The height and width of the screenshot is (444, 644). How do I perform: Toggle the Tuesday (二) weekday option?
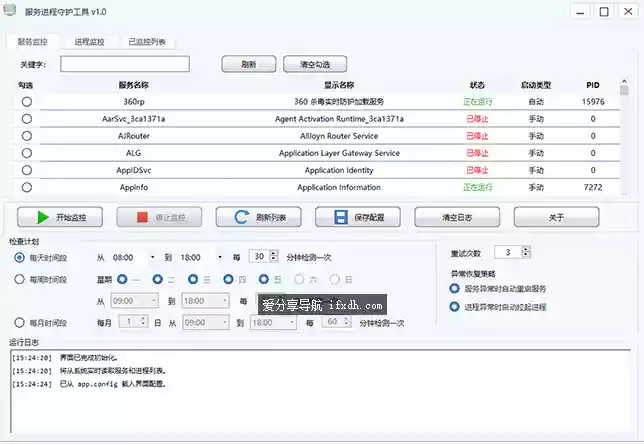tap(157, 279)
